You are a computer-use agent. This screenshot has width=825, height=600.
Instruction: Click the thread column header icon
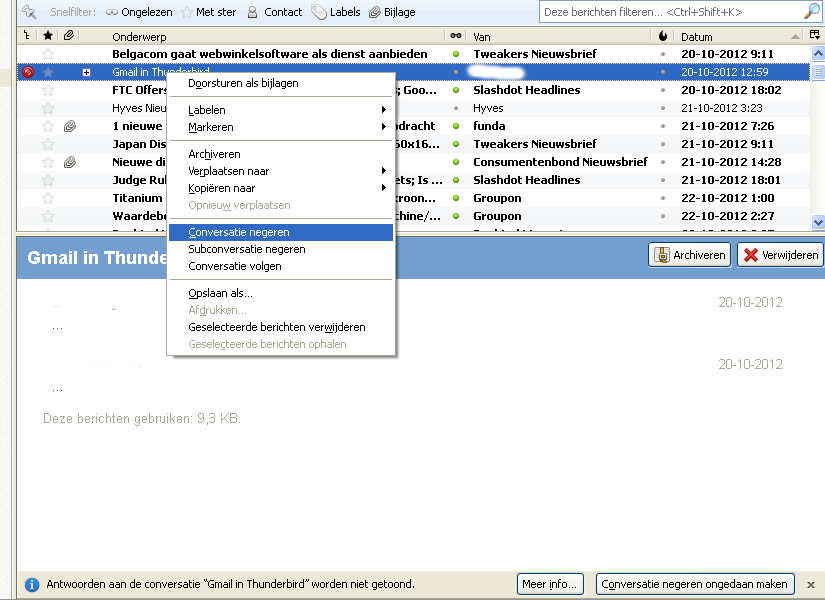click(26, 36)
